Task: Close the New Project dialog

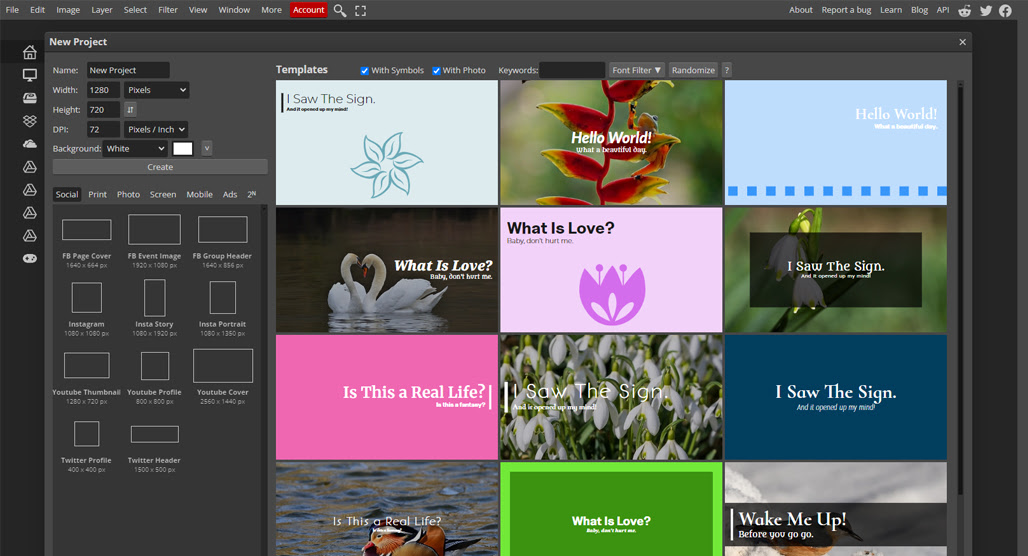Action: tap(962, 42)
